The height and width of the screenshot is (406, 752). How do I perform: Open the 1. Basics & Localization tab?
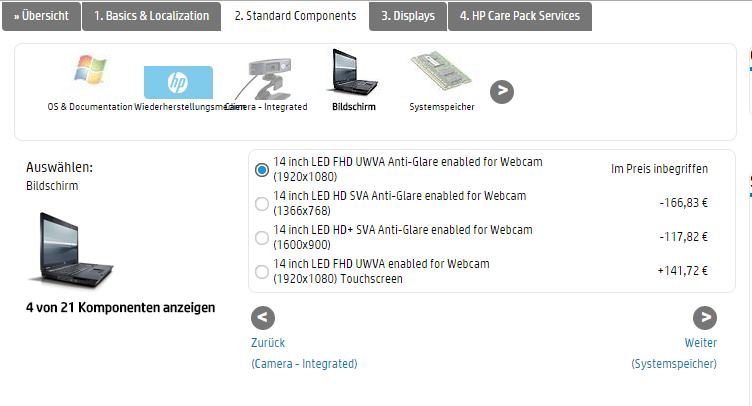[x=152, y=16]
